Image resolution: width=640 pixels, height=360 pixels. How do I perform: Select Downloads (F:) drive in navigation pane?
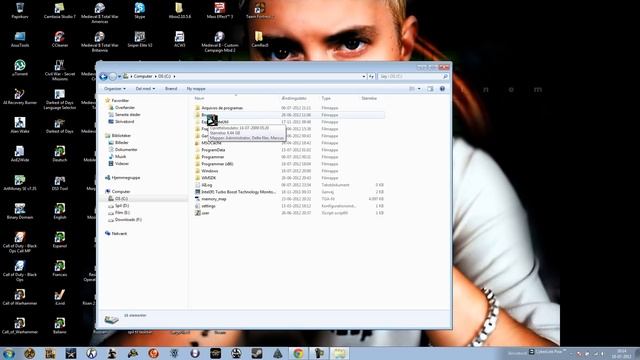pos(128,220)
